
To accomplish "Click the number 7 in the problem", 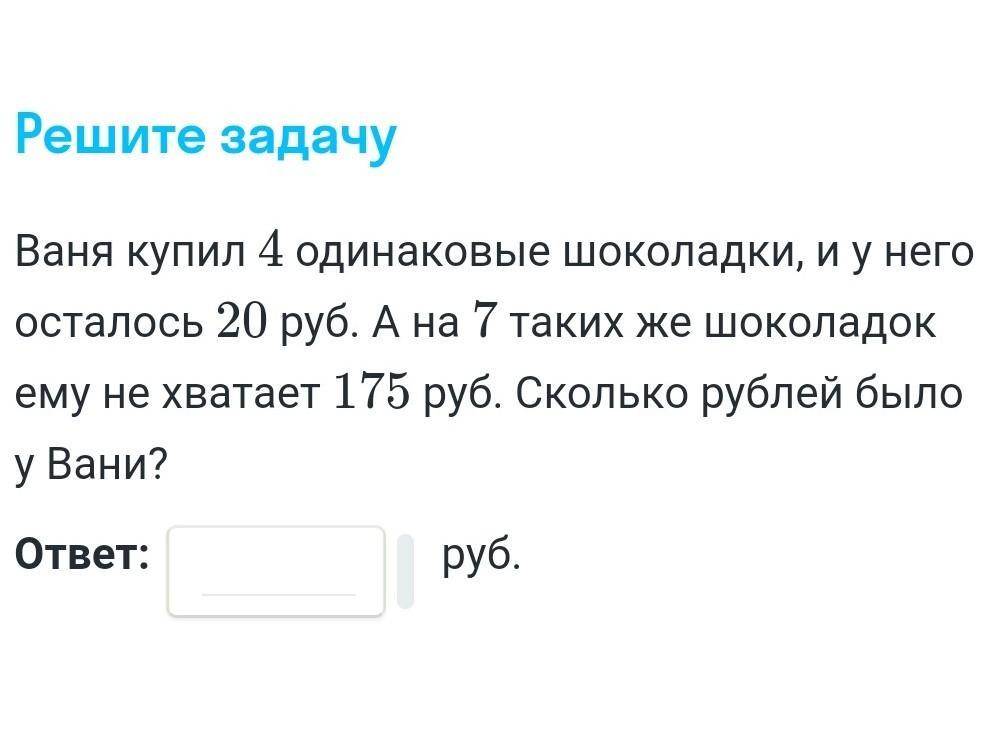I will click(485, 321).
